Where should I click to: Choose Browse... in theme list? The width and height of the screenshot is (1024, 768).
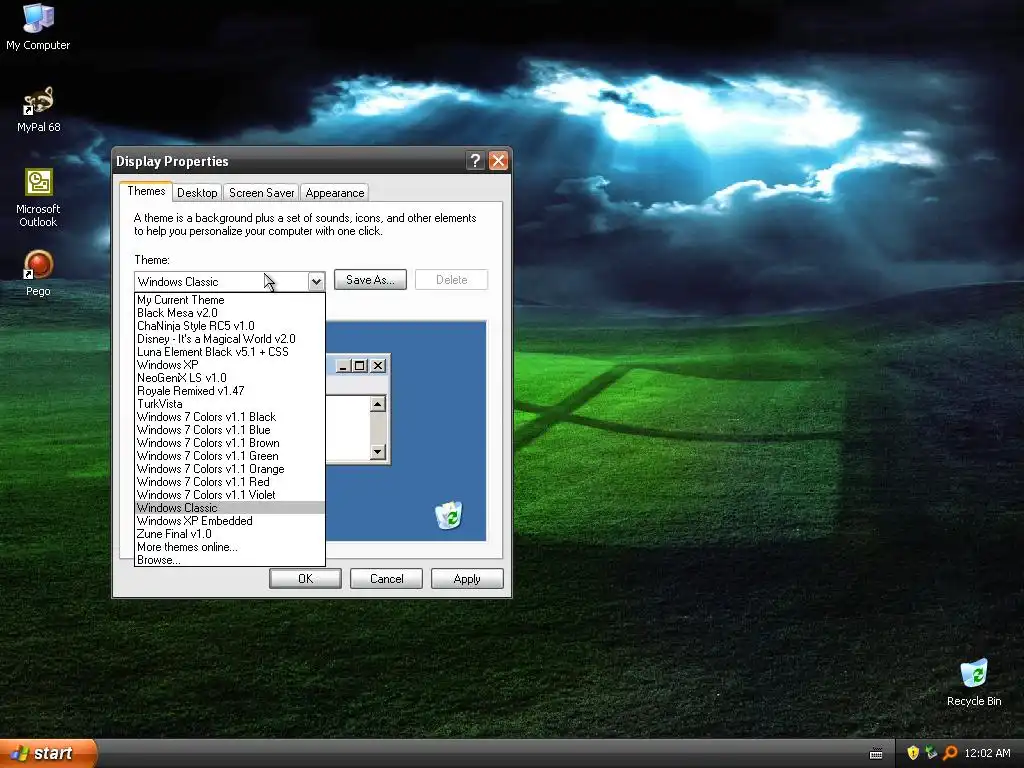pos(229,560)
